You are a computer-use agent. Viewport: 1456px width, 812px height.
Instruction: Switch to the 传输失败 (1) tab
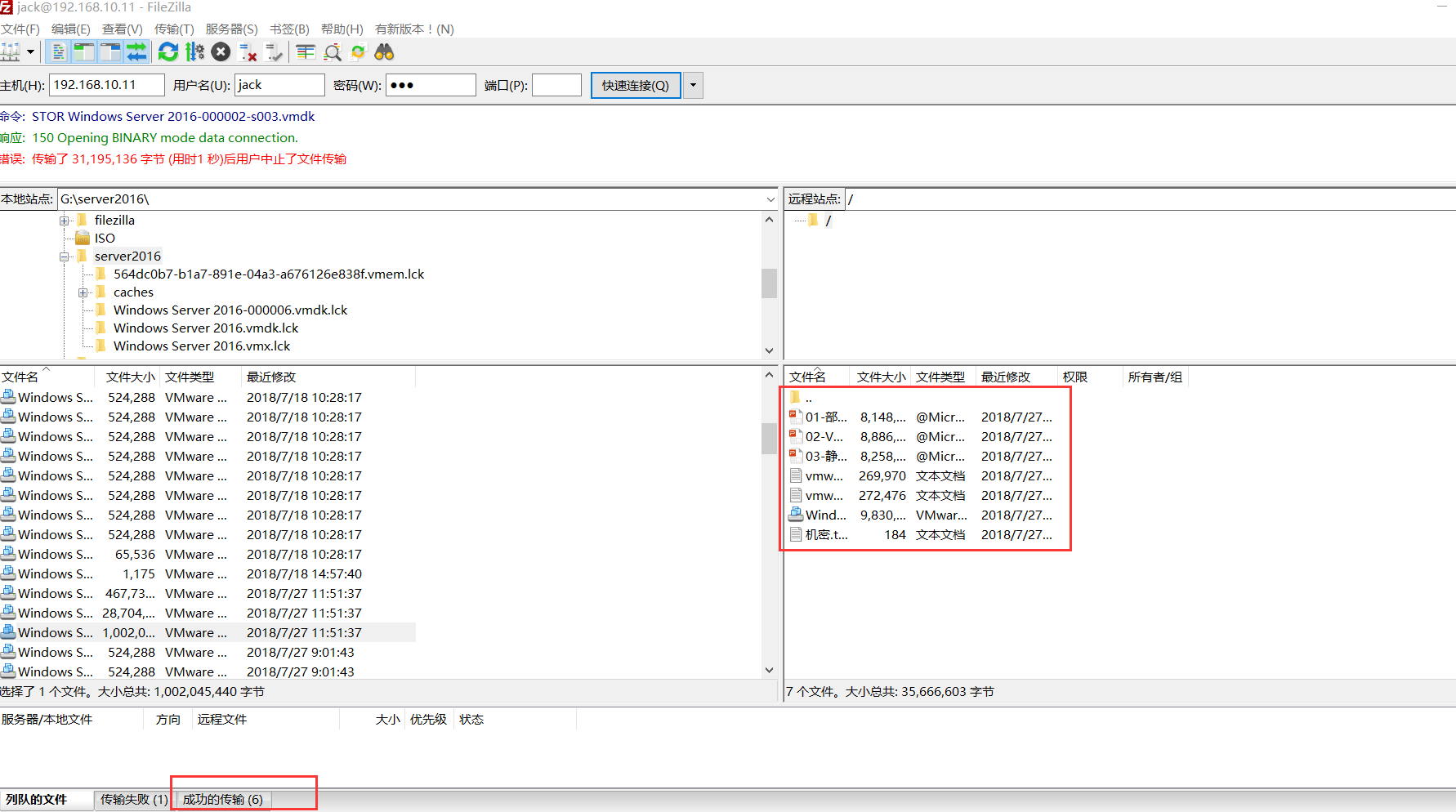[134, 800]
